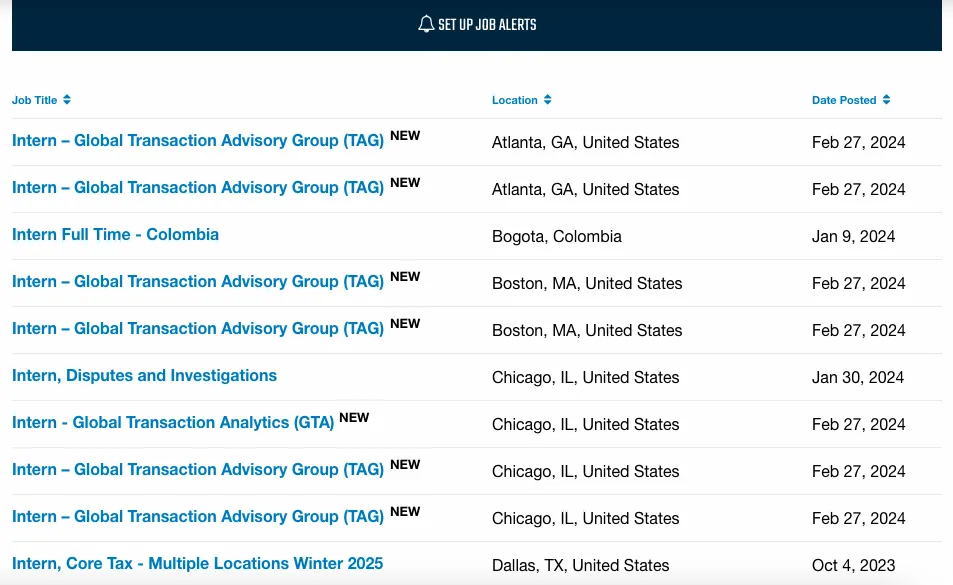Open the first Boston TAG intern listing

[198, 282]
